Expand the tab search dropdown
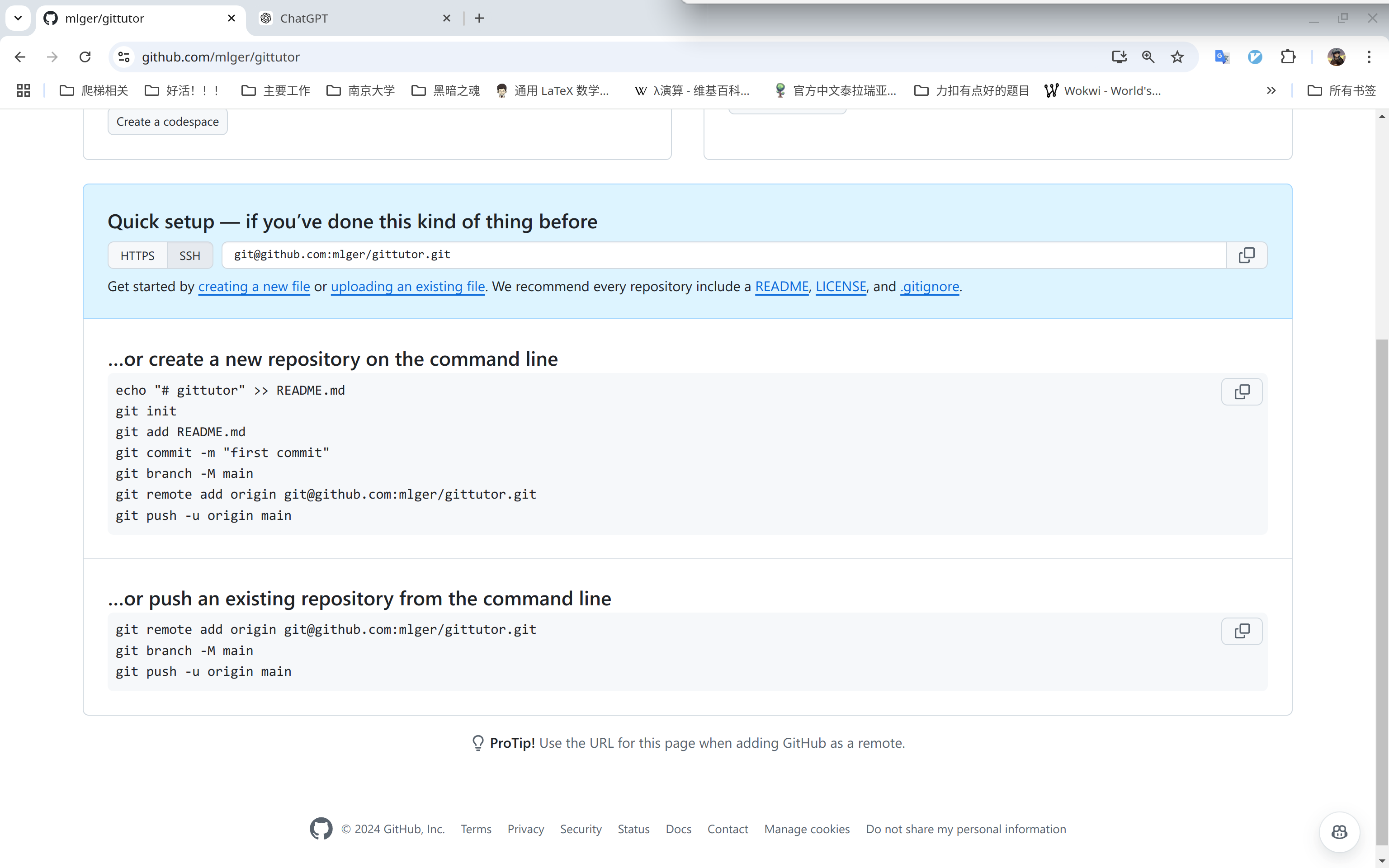Image resolution: width=1389 pixels, height=868 pixels. 18,18
